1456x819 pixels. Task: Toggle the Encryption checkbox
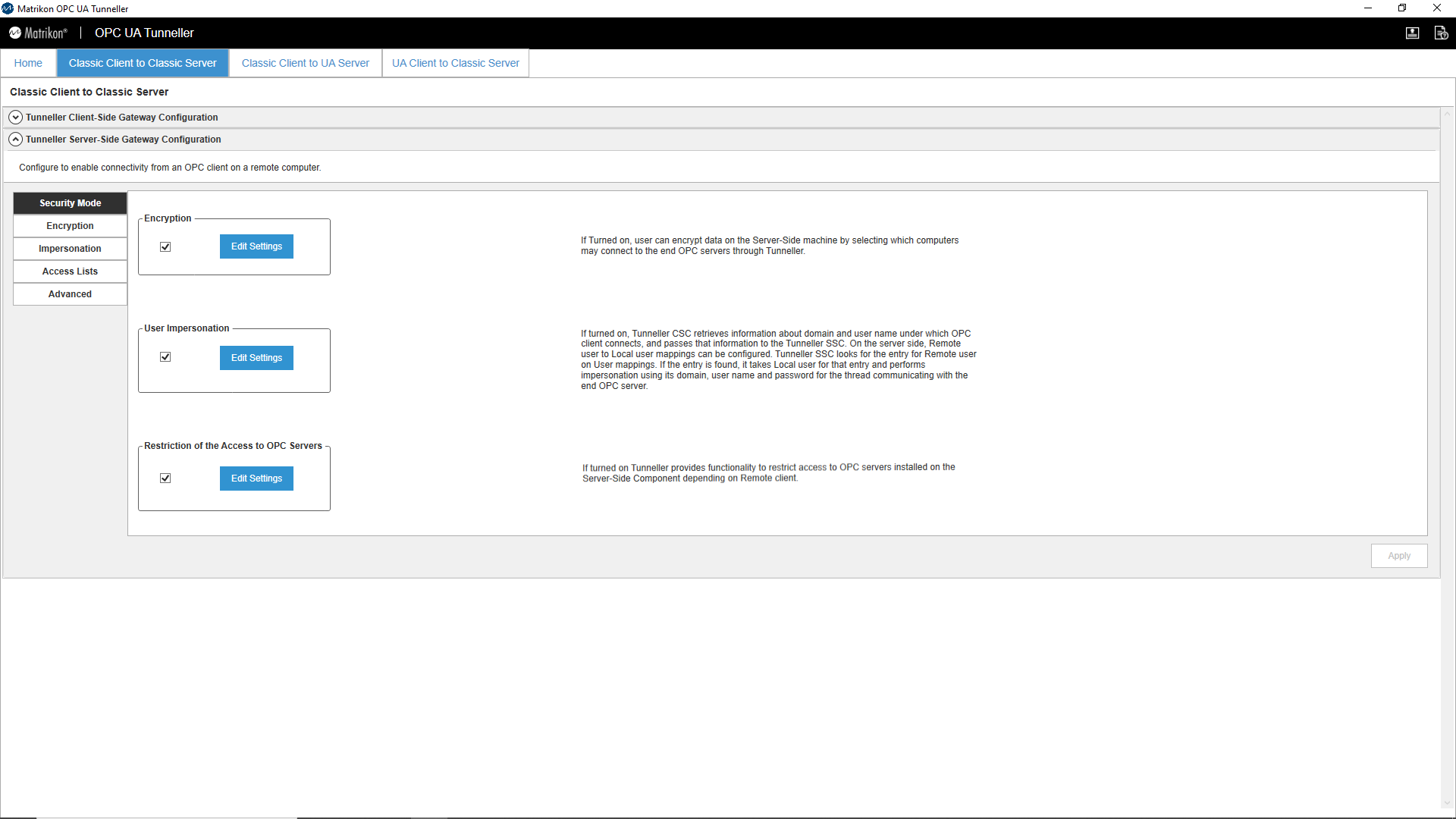(x=165, y=247)
